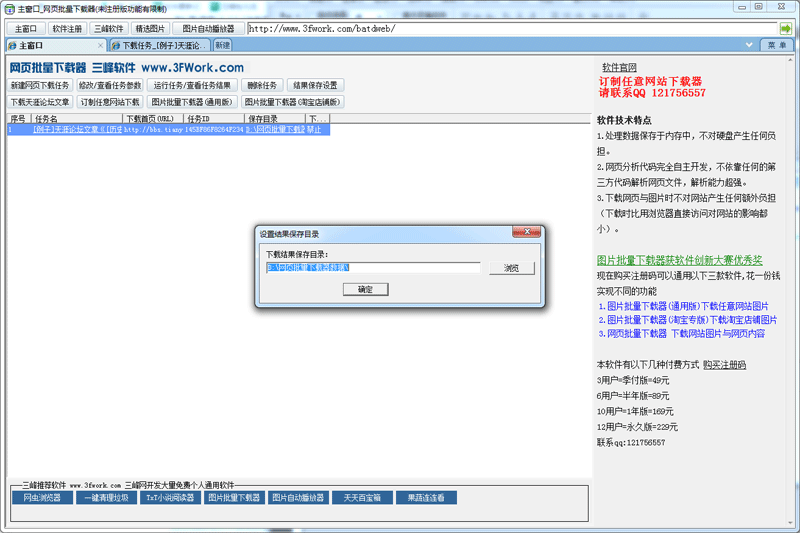
Task: Open the tab list dropdown arrow beside 菜单
Action: pyautogui.click(x=748, y=45)
